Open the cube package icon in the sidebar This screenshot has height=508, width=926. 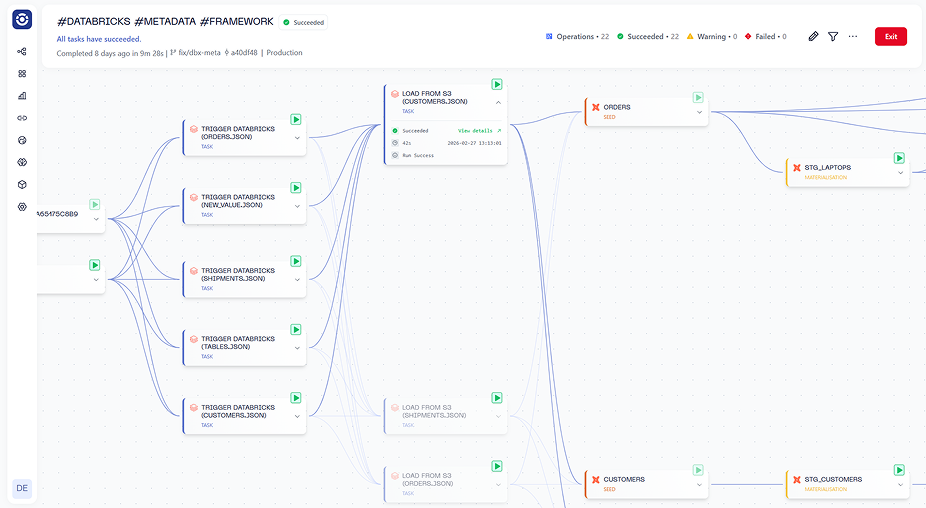pyautogui.click(x=22, y=184)
